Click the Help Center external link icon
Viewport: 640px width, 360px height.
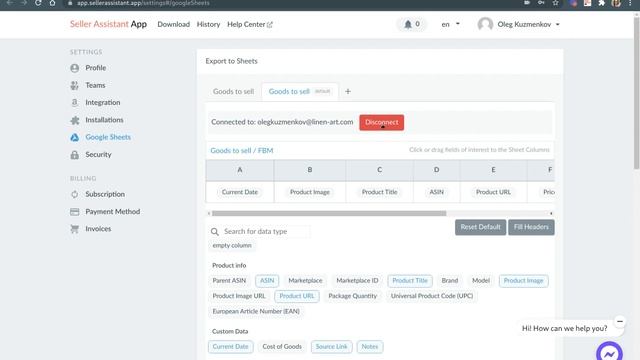pos(270,25)
